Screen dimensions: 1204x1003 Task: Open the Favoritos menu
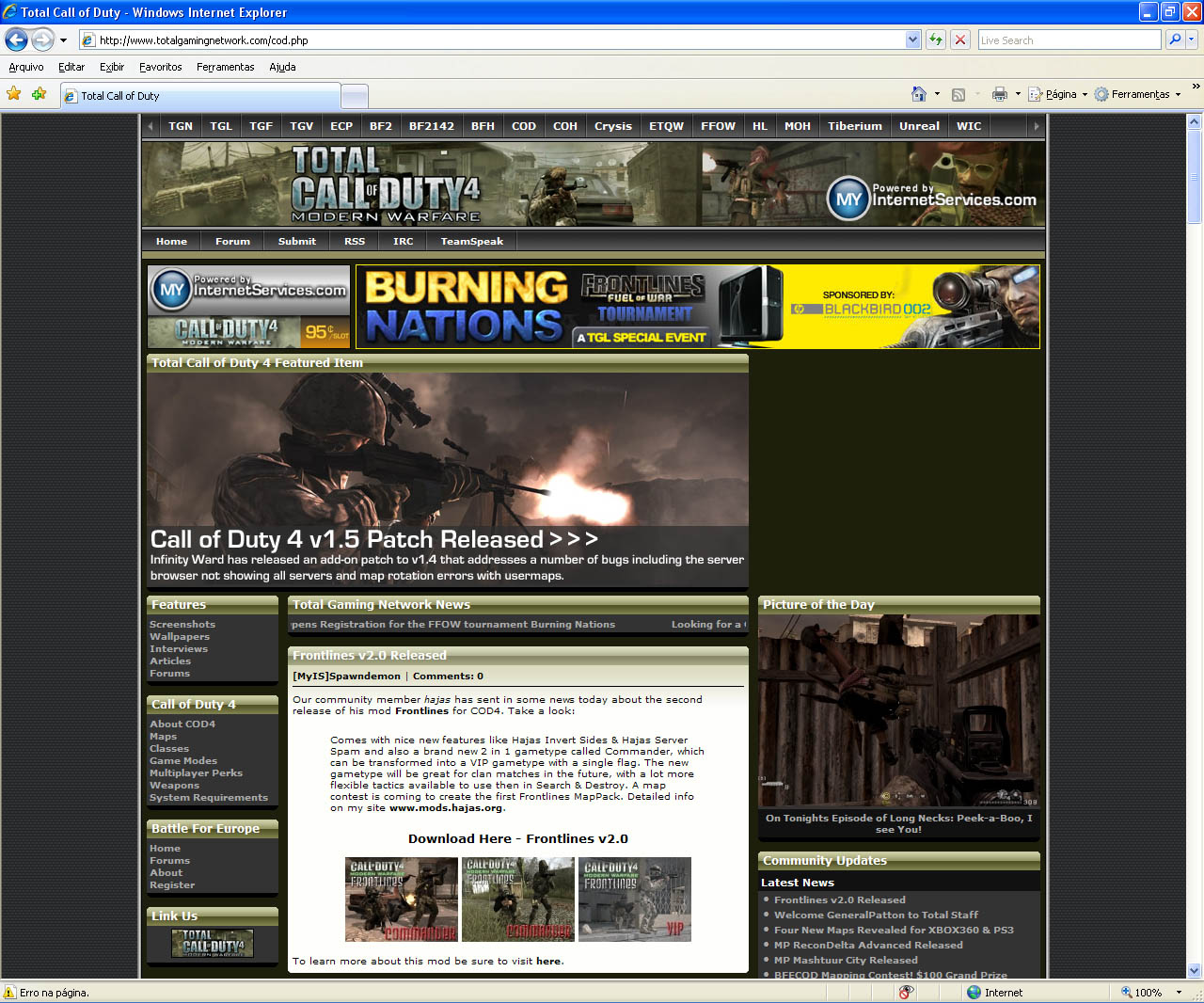click(160, 67)
